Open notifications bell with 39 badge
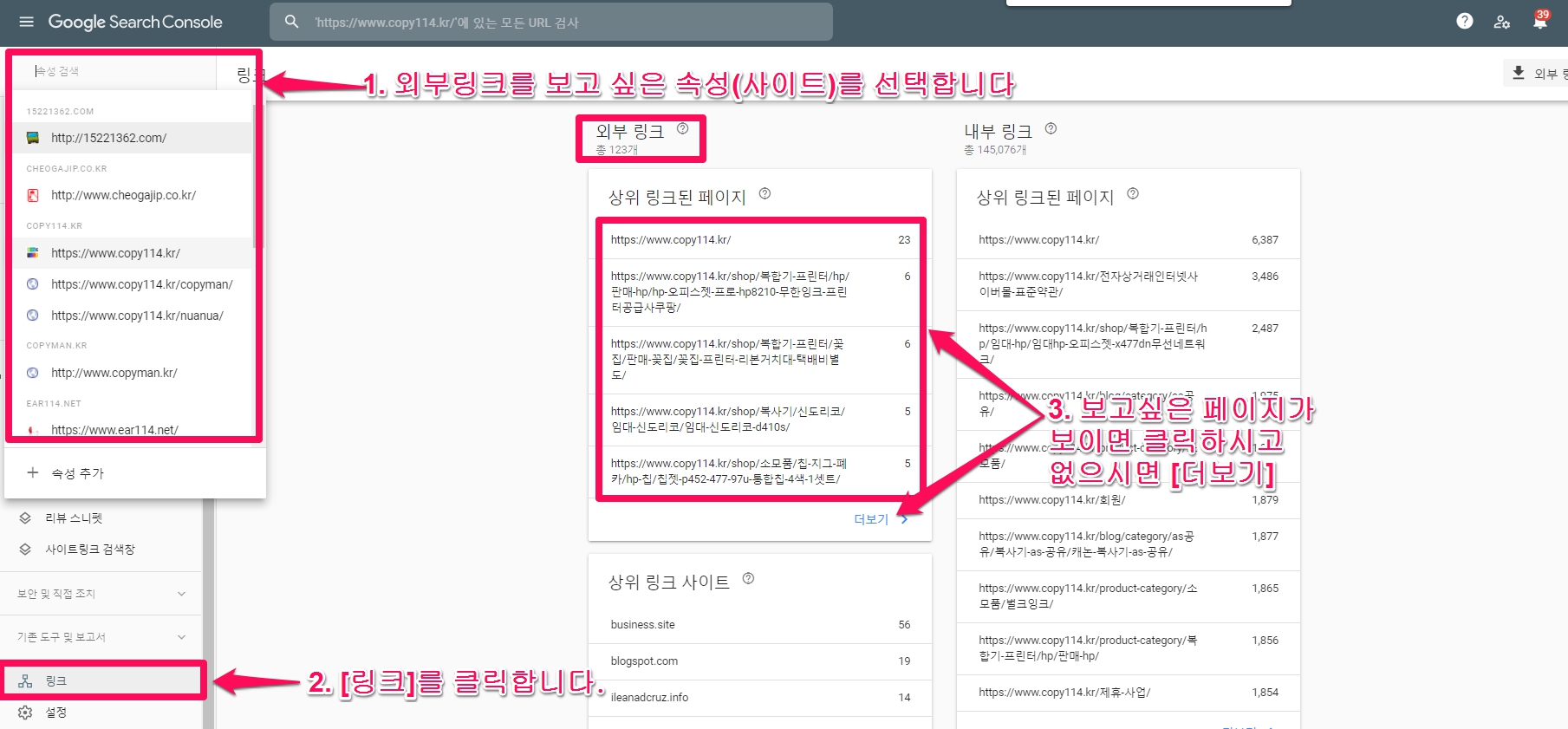 tap(1539, 22)
